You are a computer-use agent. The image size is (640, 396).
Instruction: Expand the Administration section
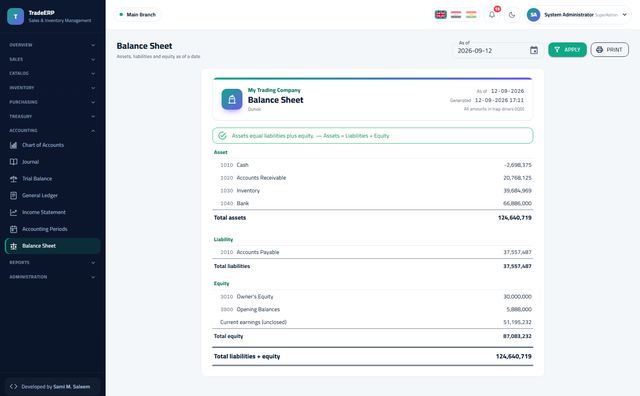pos(52,277)
